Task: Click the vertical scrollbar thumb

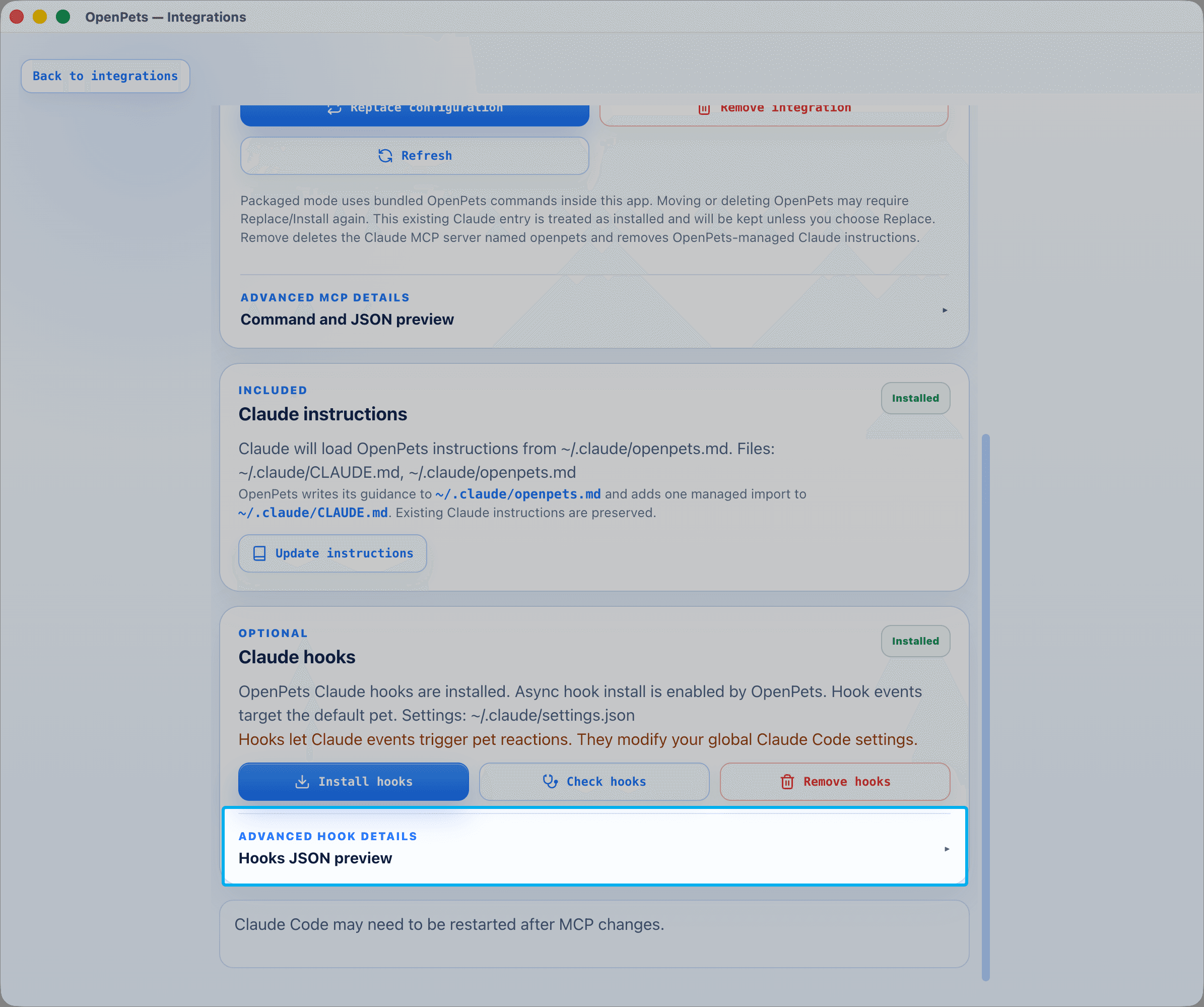Action: coord(985,707)
